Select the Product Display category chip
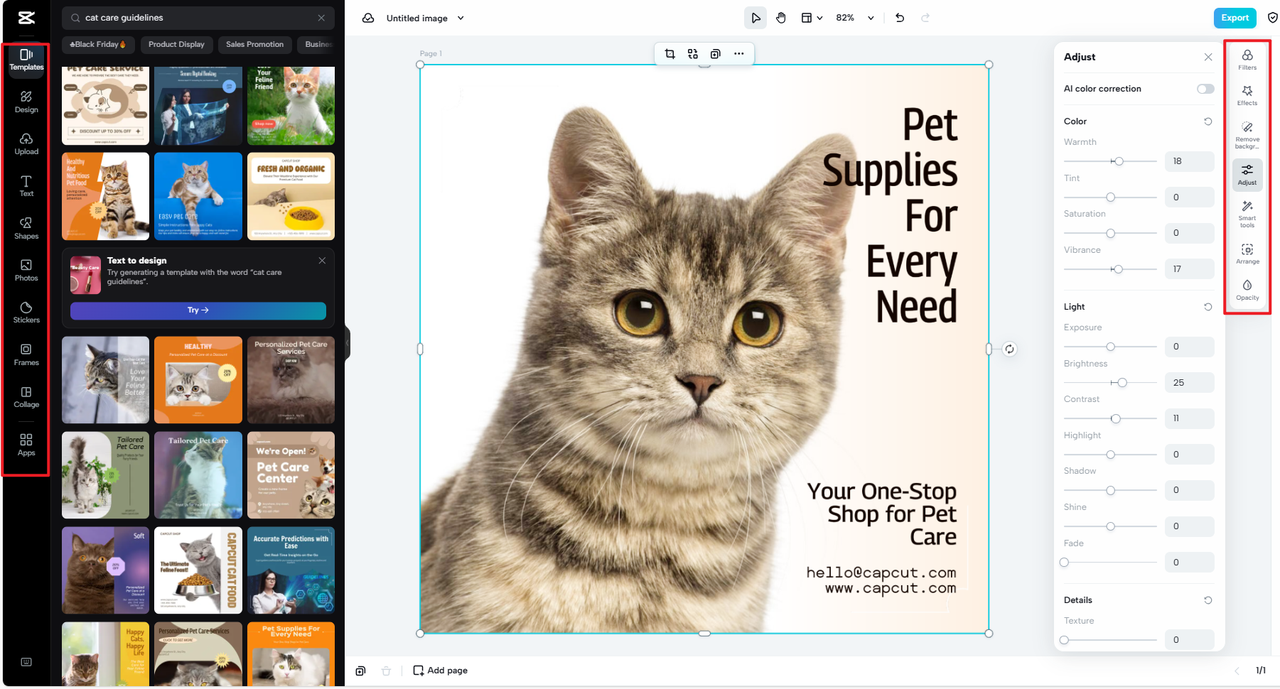 176,44
